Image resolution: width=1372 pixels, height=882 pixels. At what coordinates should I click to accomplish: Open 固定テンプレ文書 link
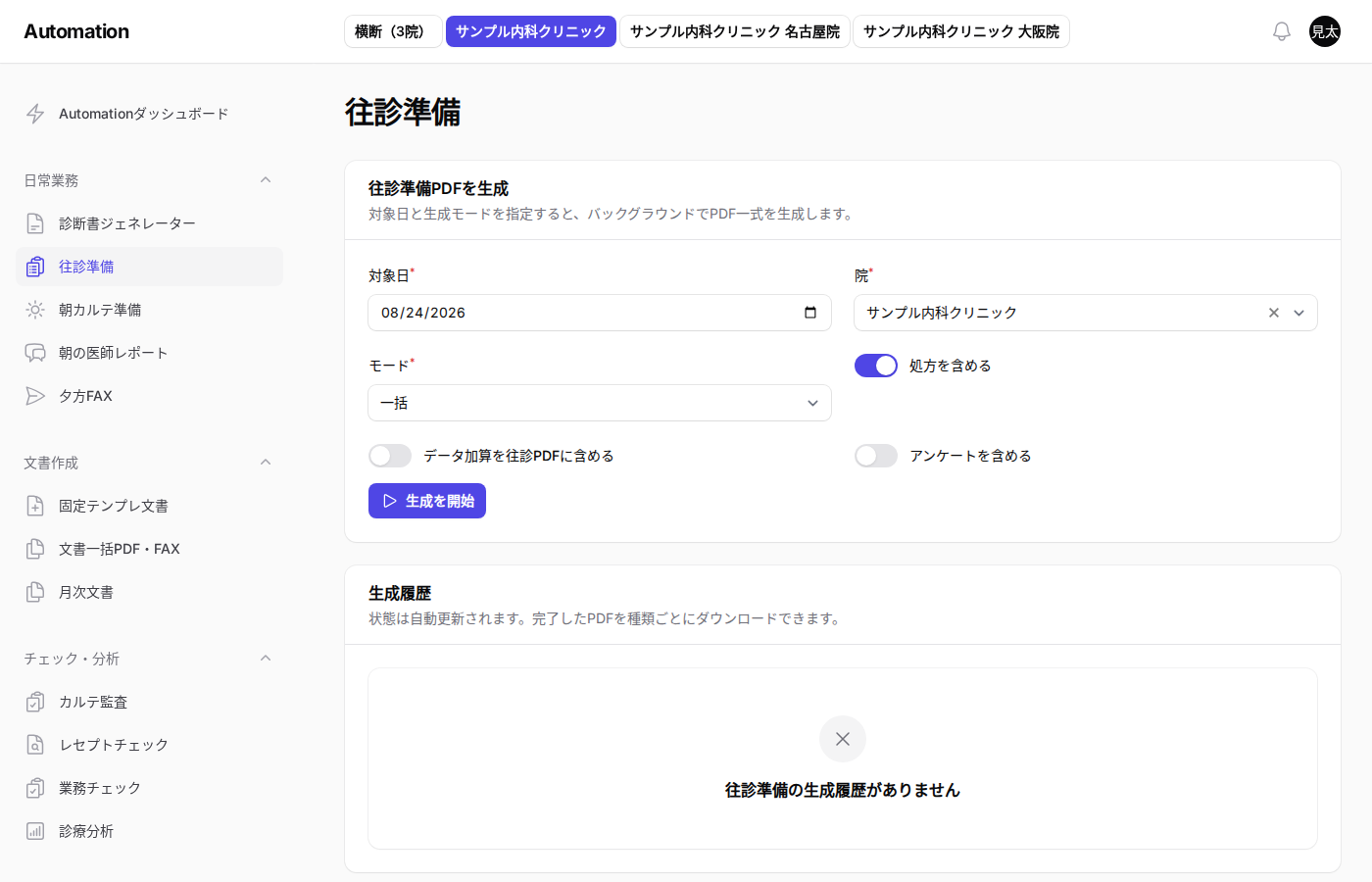149,506
